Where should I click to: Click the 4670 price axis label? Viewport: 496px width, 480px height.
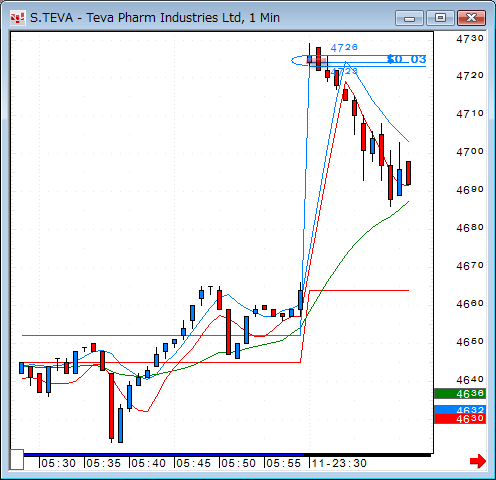coord(470,266)
